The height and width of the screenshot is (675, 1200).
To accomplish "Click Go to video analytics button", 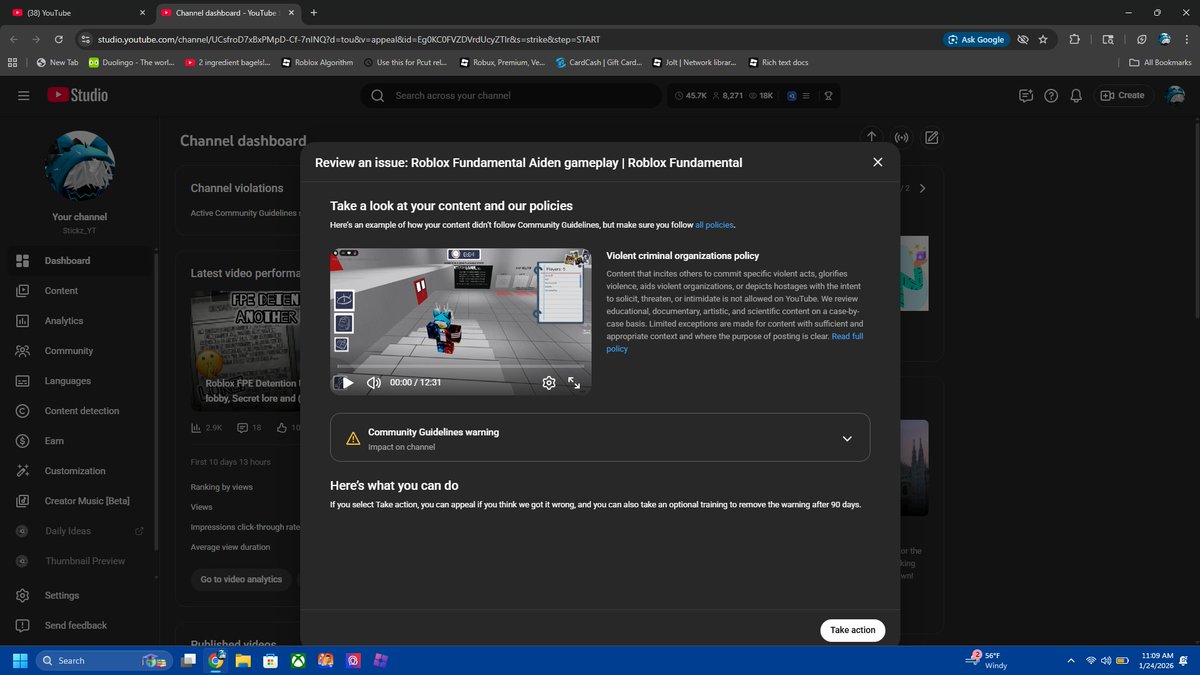I will (x=241, y=580).
